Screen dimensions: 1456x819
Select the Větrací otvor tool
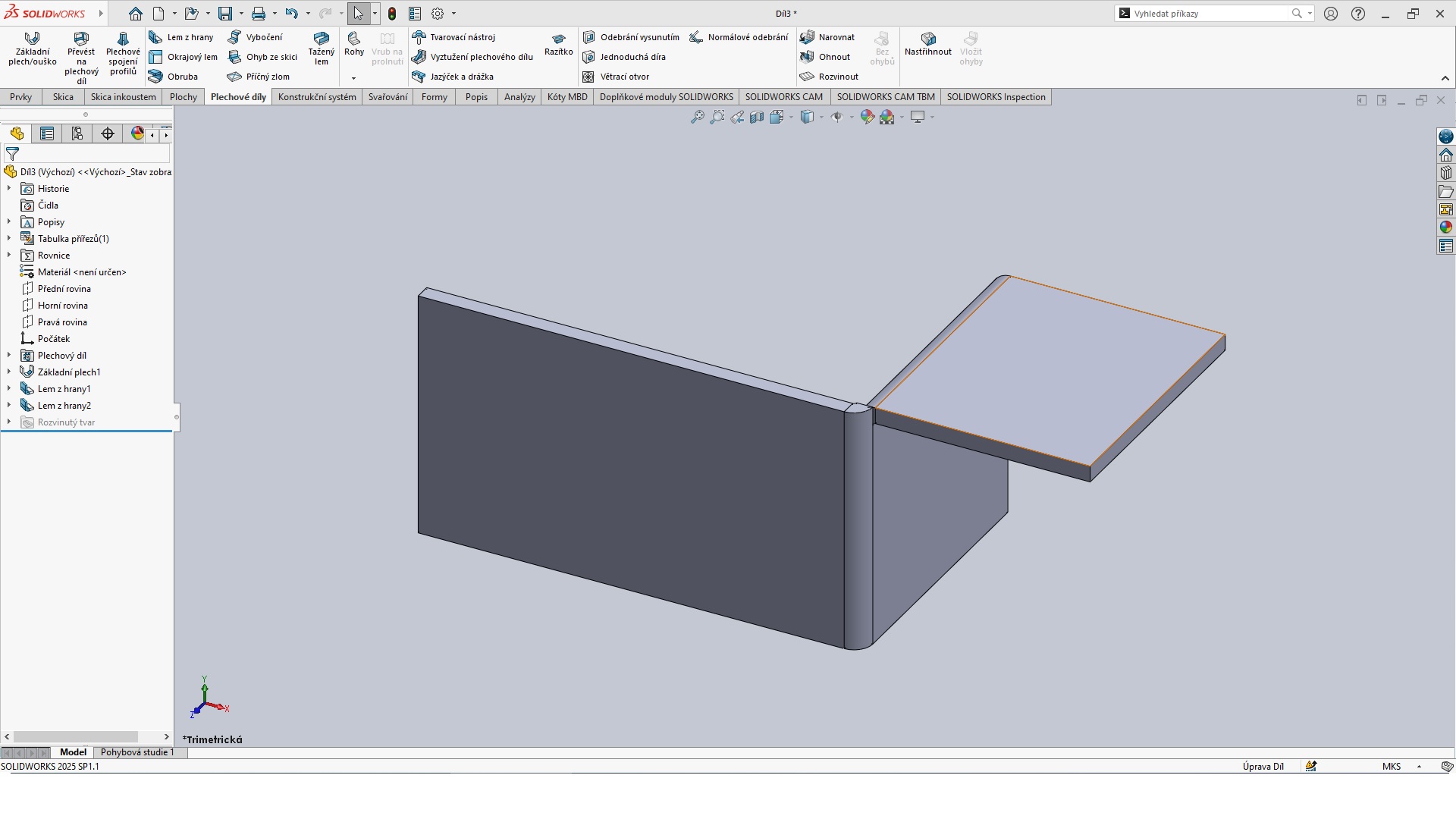[x=616, y=77]
